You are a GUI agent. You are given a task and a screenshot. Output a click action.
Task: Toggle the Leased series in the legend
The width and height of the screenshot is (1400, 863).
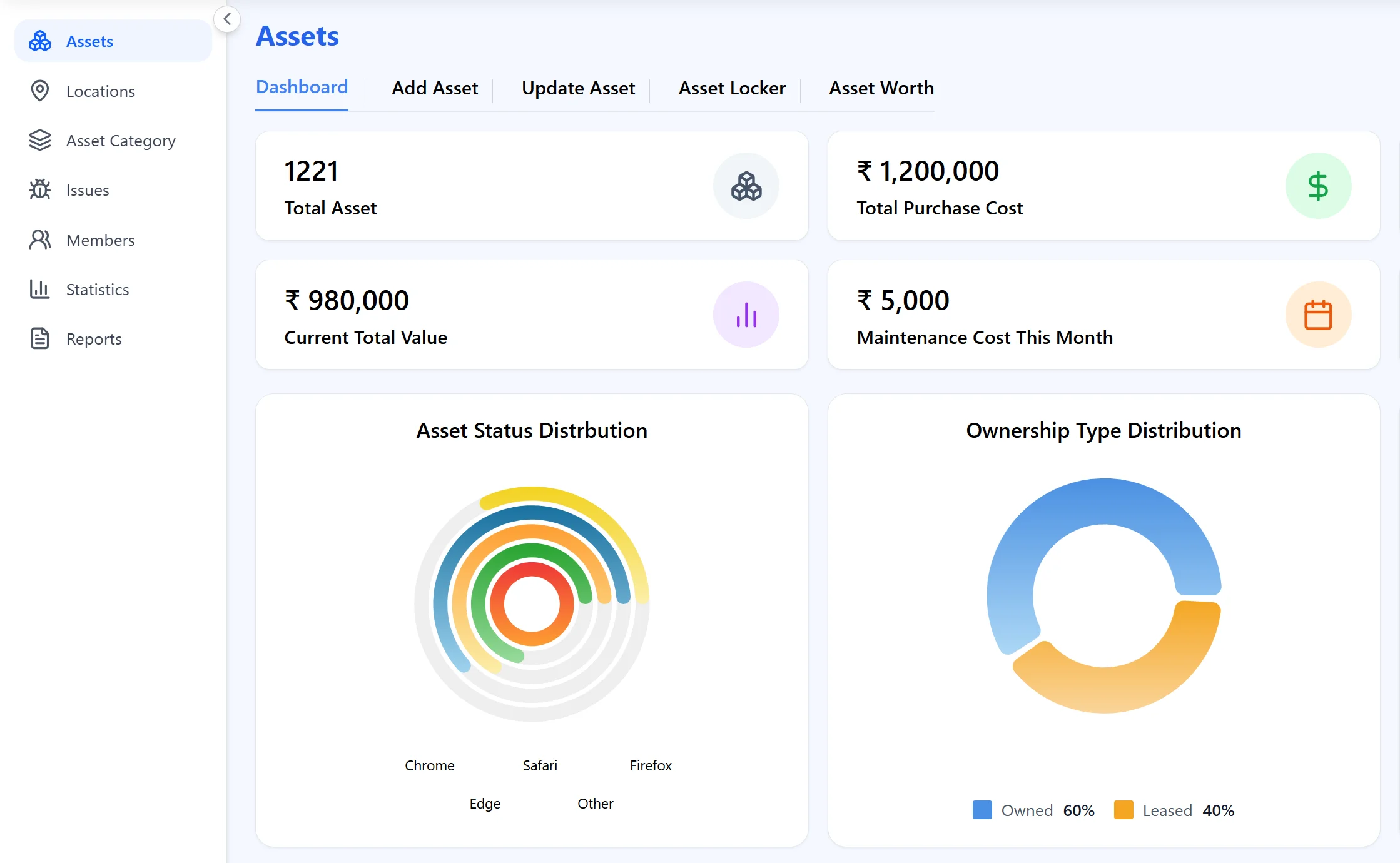1167,810
